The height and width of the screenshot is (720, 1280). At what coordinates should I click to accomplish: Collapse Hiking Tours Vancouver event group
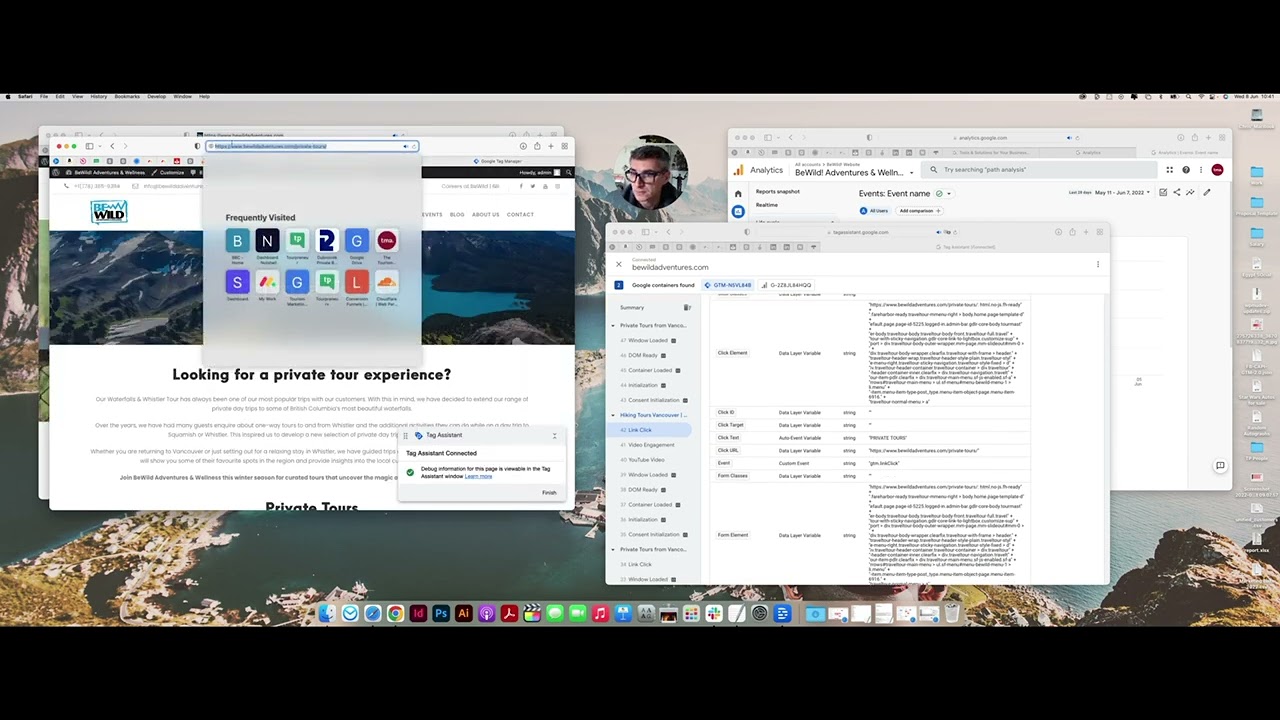[x=613, y=415]
